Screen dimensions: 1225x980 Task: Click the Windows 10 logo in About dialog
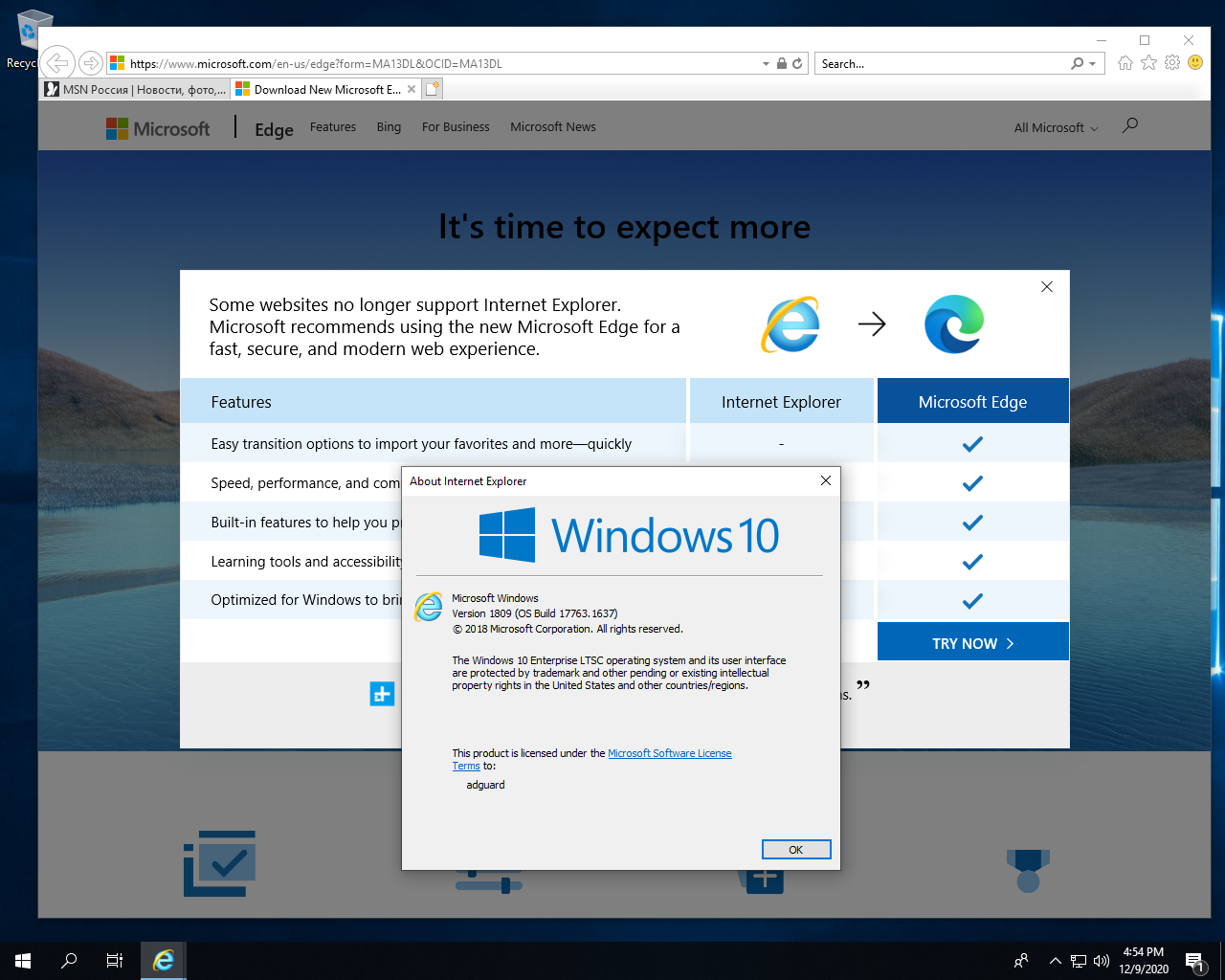click(629, 535)
